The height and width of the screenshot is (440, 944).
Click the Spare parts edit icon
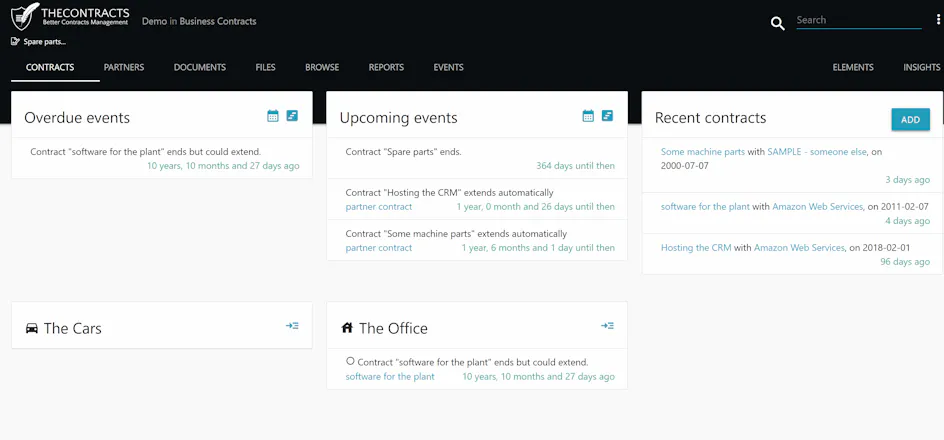tap(16, 42)
